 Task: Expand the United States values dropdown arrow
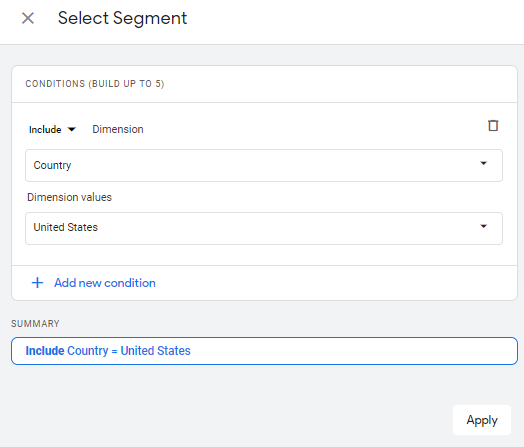coord(483,226)
